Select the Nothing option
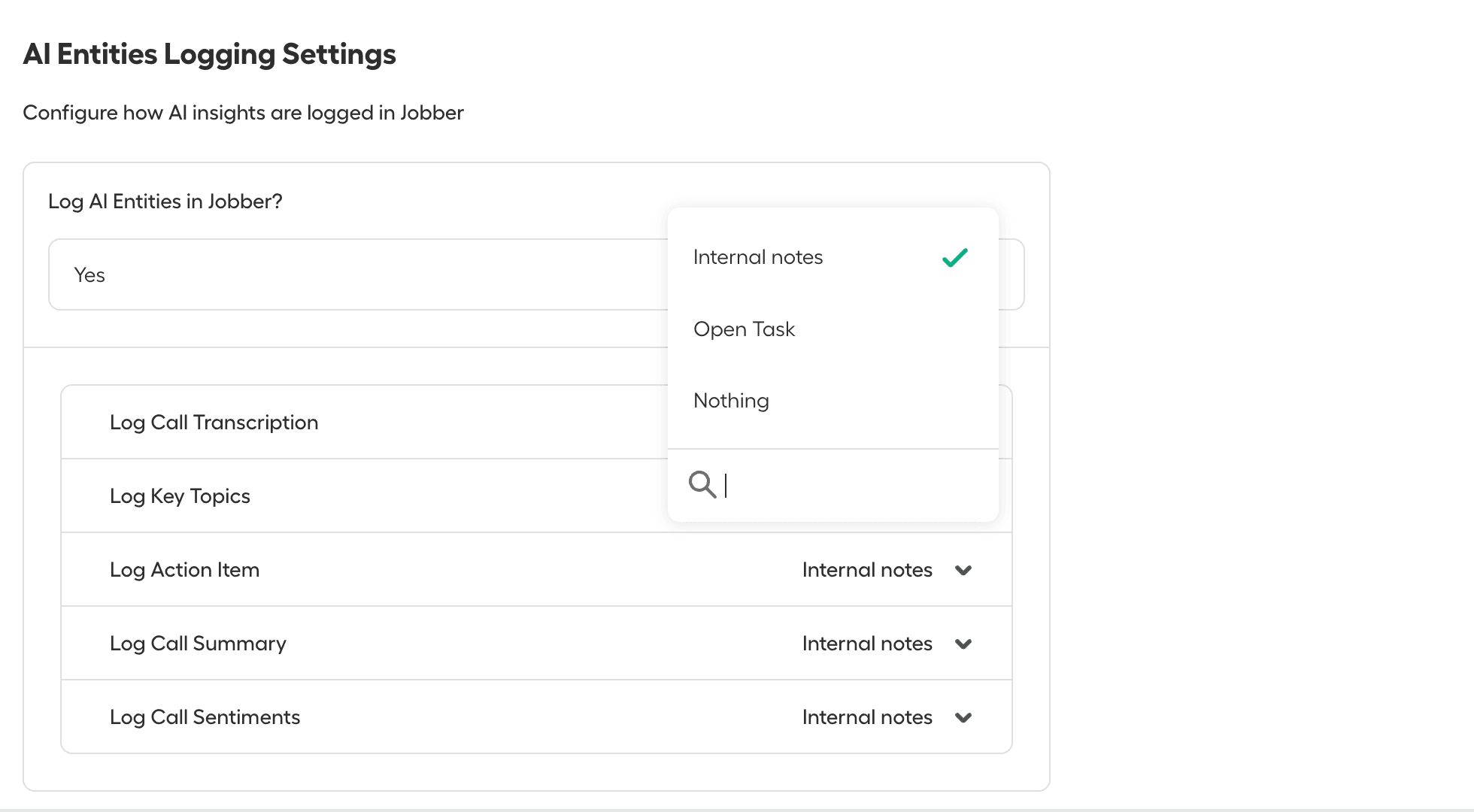Image resolution: width=1474 pixels, height=812 pixels. pyautogui.click(x=730, y=401)
